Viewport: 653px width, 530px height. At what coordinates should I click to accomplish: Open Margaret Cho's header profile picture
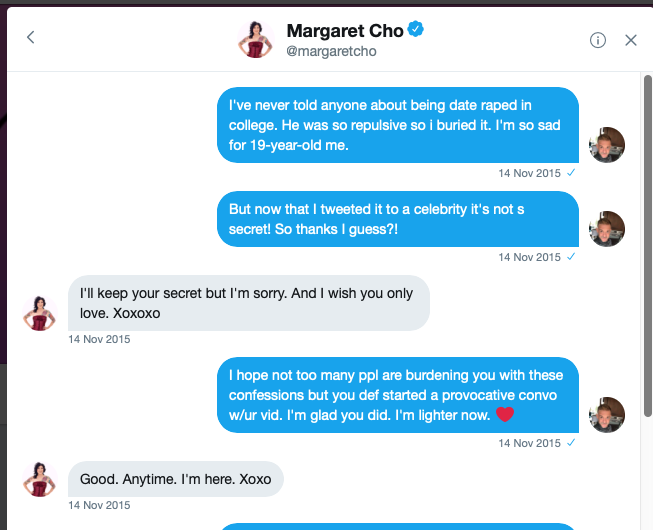click(x=254, y=40)
